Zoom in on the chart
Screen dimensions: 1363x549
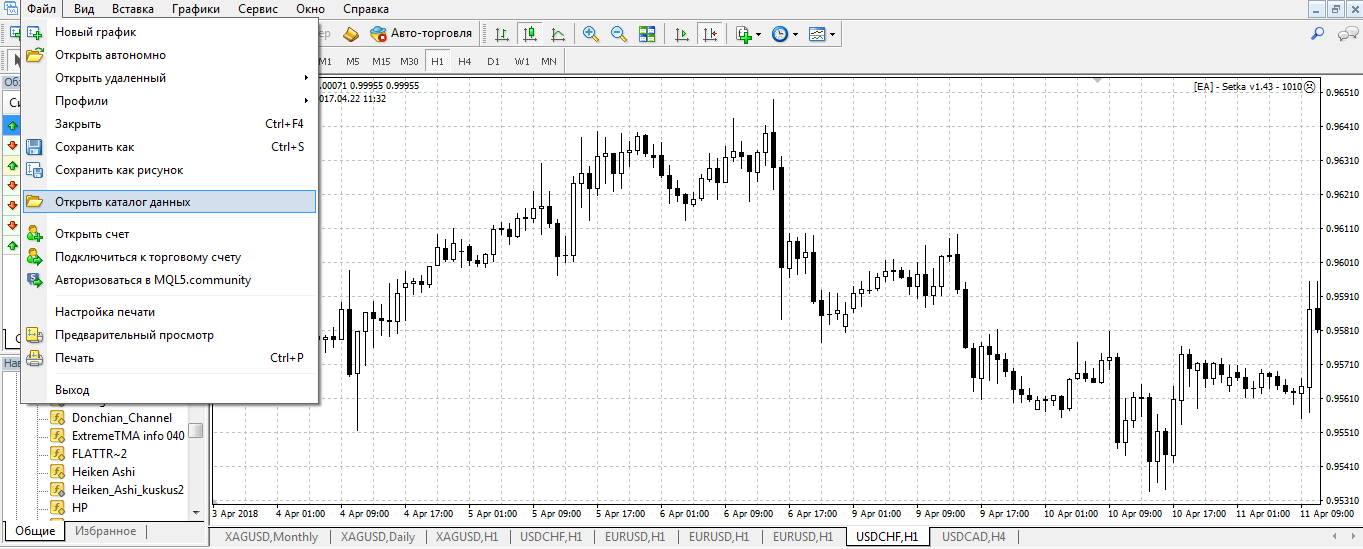click(x=591, y=34)
